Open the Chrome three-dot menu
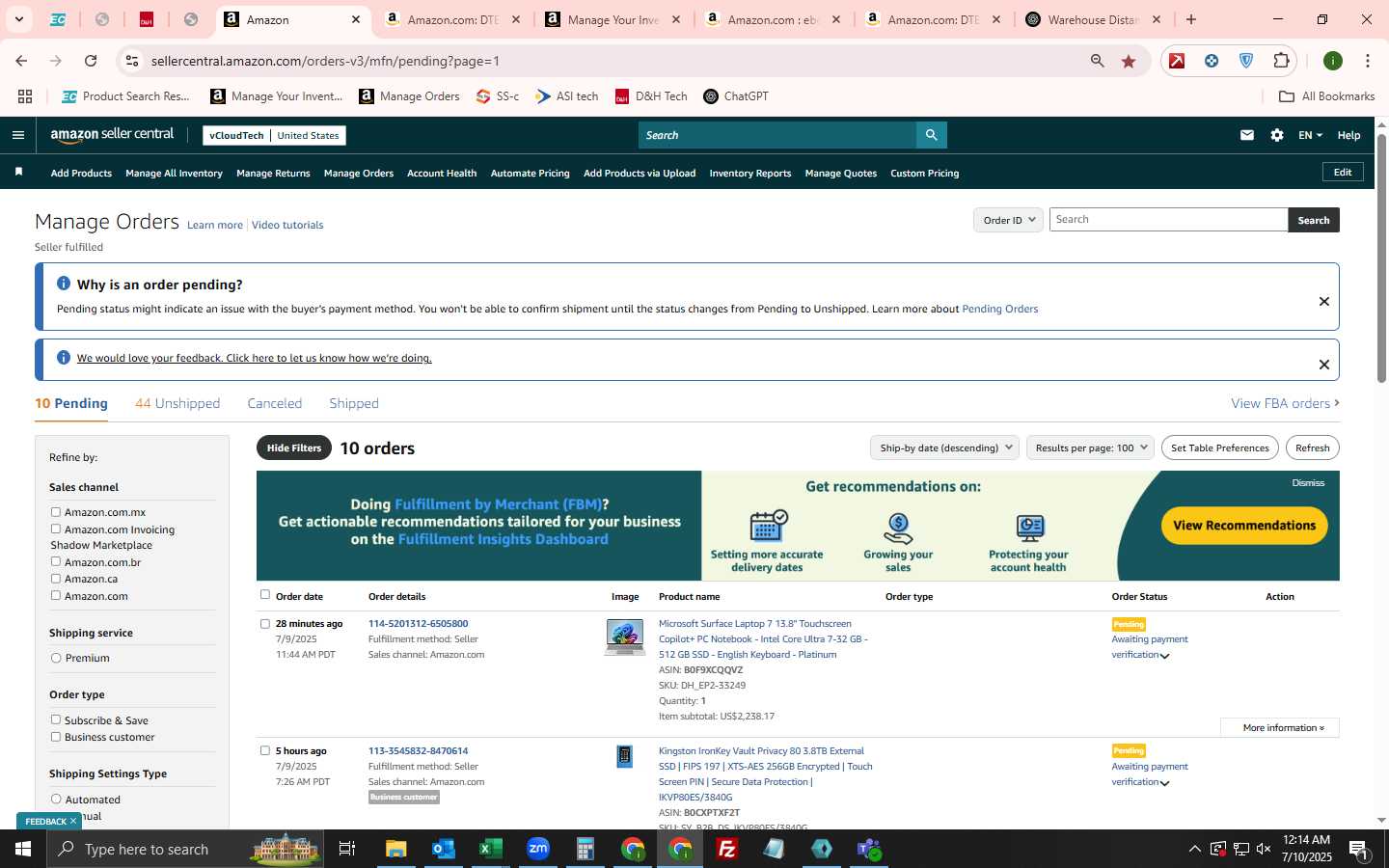Image resolution: width=1389 pixels, height=868 pixels. [x=1367, y=61]
